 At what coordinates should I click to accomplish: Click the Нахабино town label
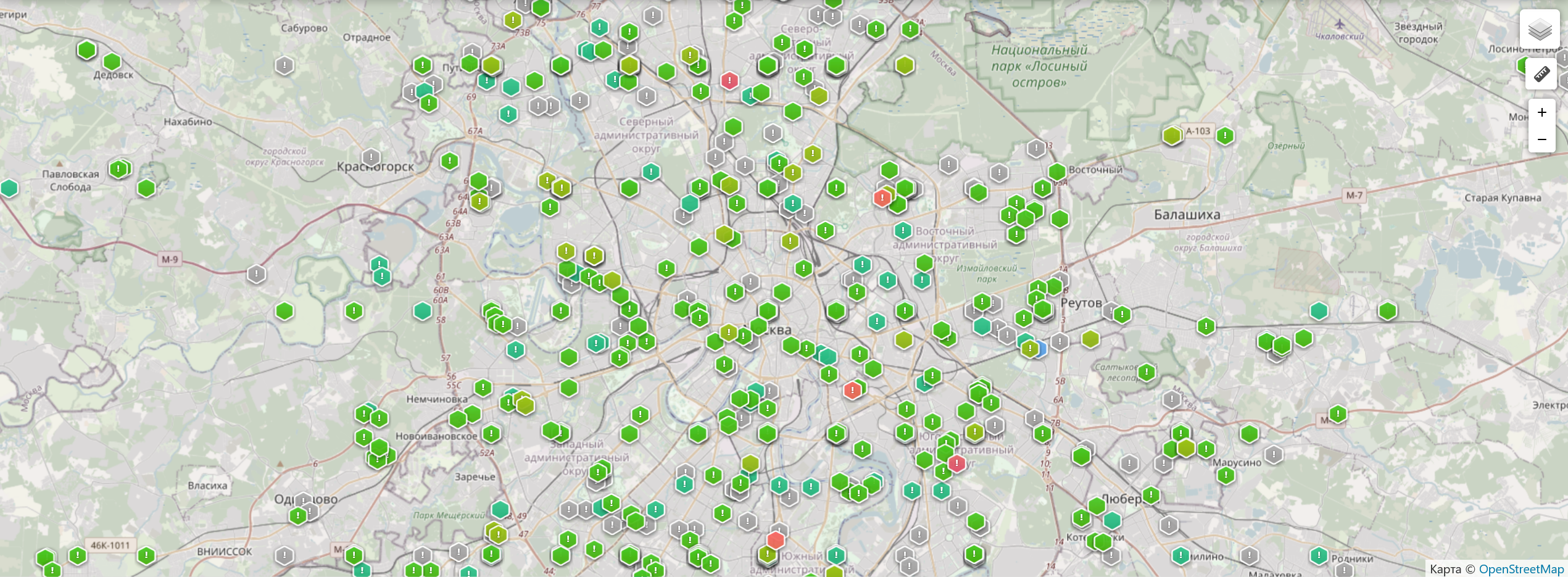coord(188,122)
